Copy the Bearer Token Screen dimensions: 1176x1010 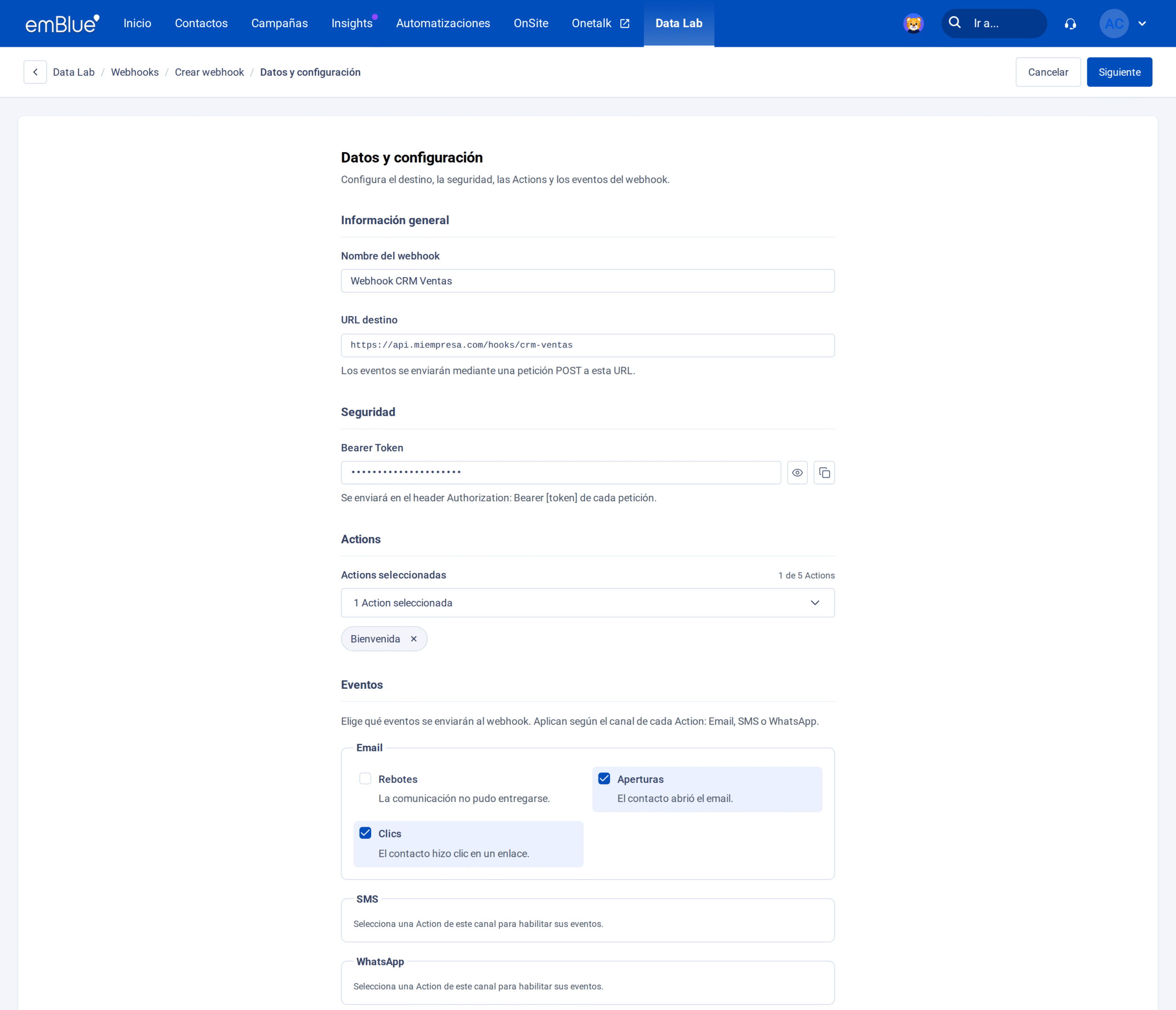824,472
